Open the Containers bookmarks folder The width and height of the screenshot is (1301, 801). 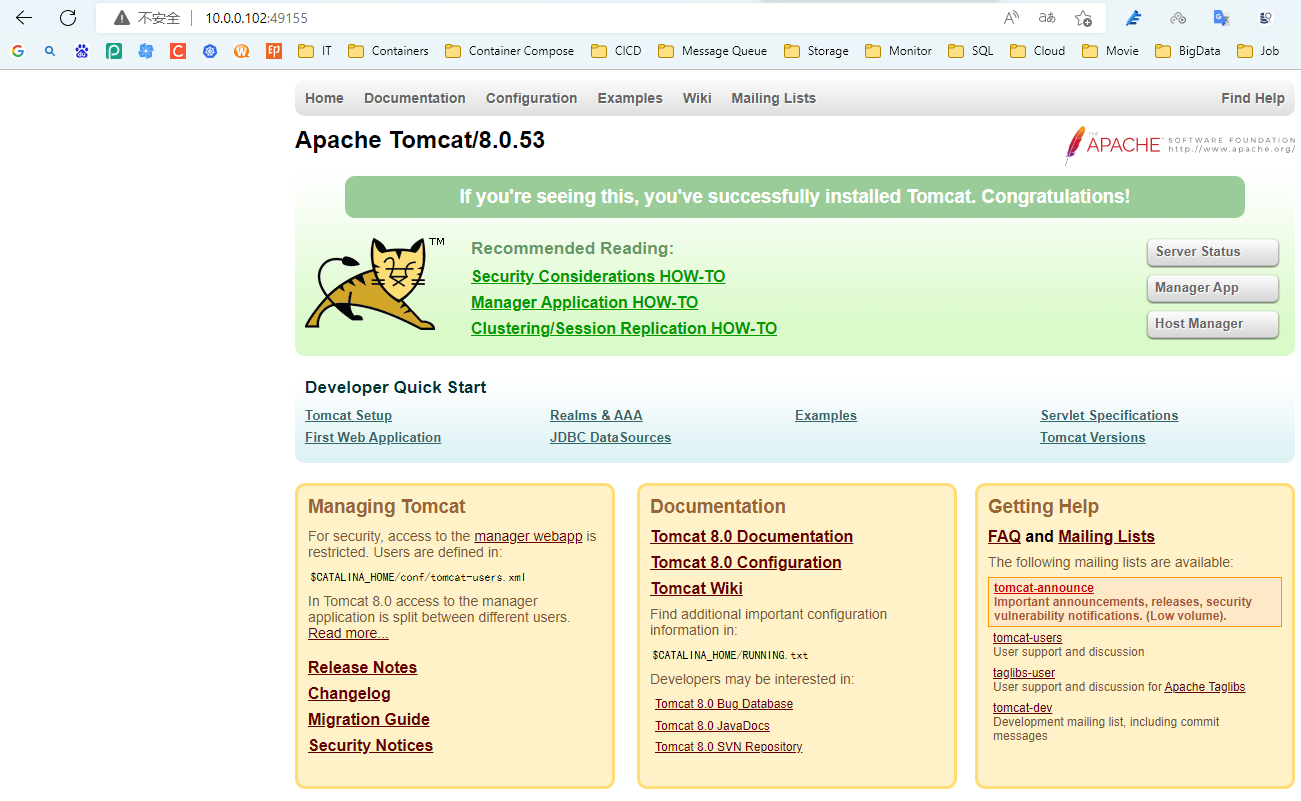388,51
